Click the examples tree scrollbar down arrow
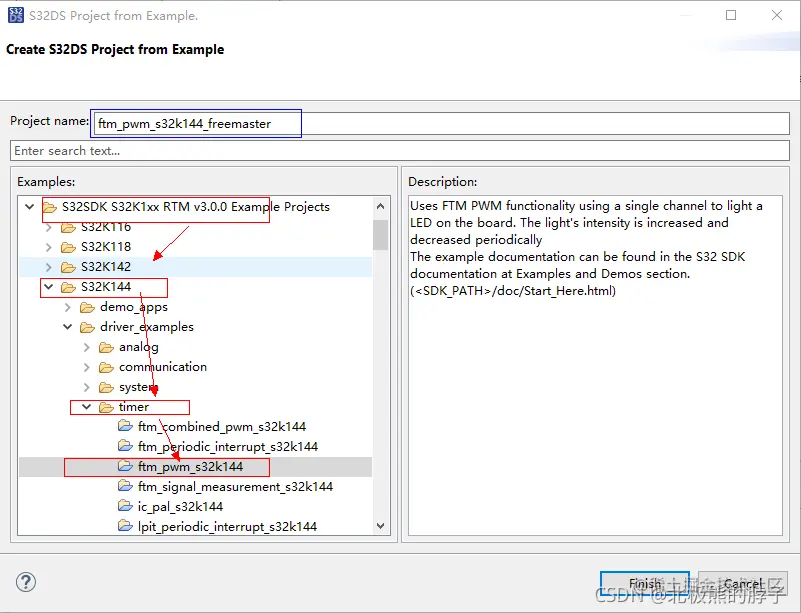 coord(380,526)
